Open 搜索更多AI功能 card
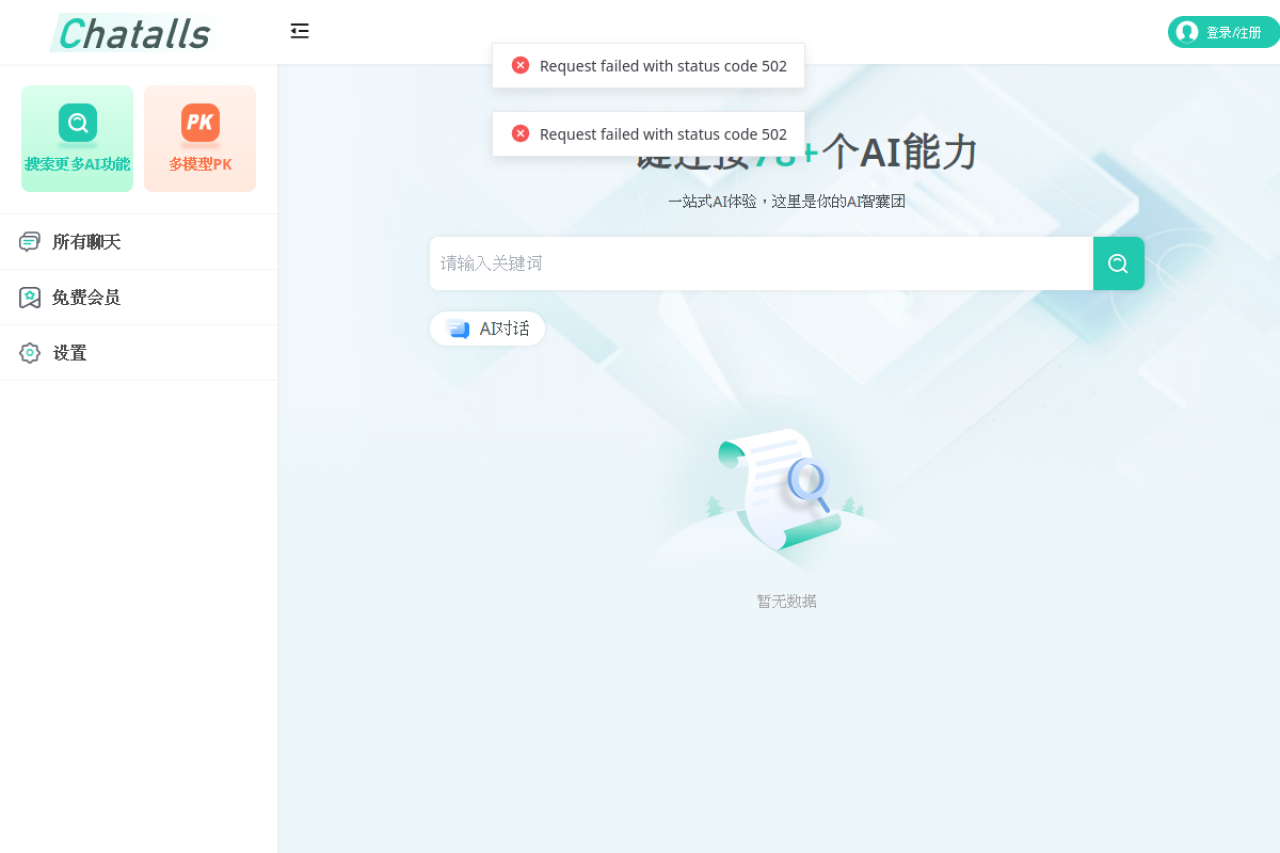The height and width of the screenshot is (853, 1280). 77,138
